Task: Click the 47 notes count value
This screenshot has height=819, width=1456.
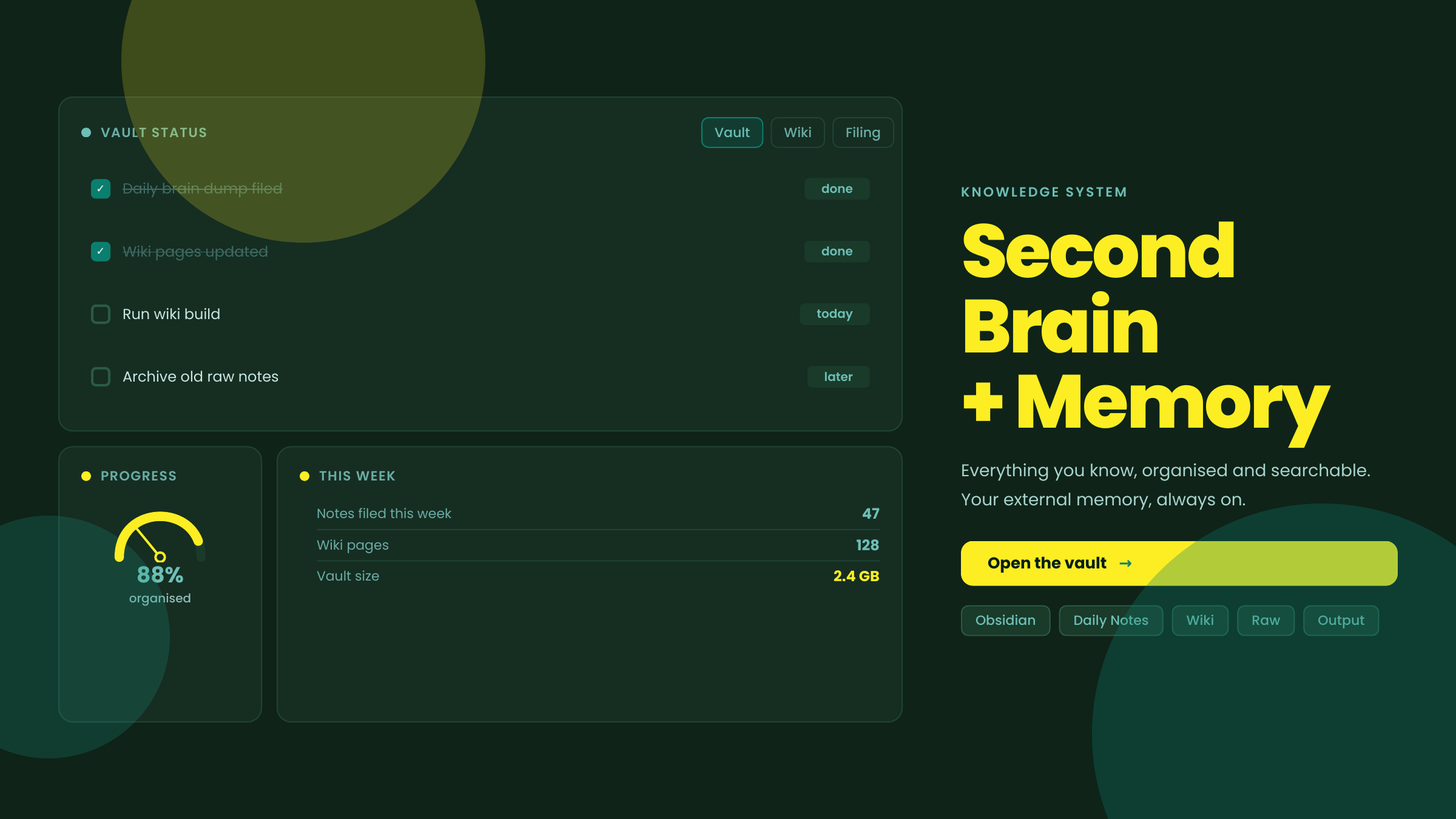Action: point(871,514)
